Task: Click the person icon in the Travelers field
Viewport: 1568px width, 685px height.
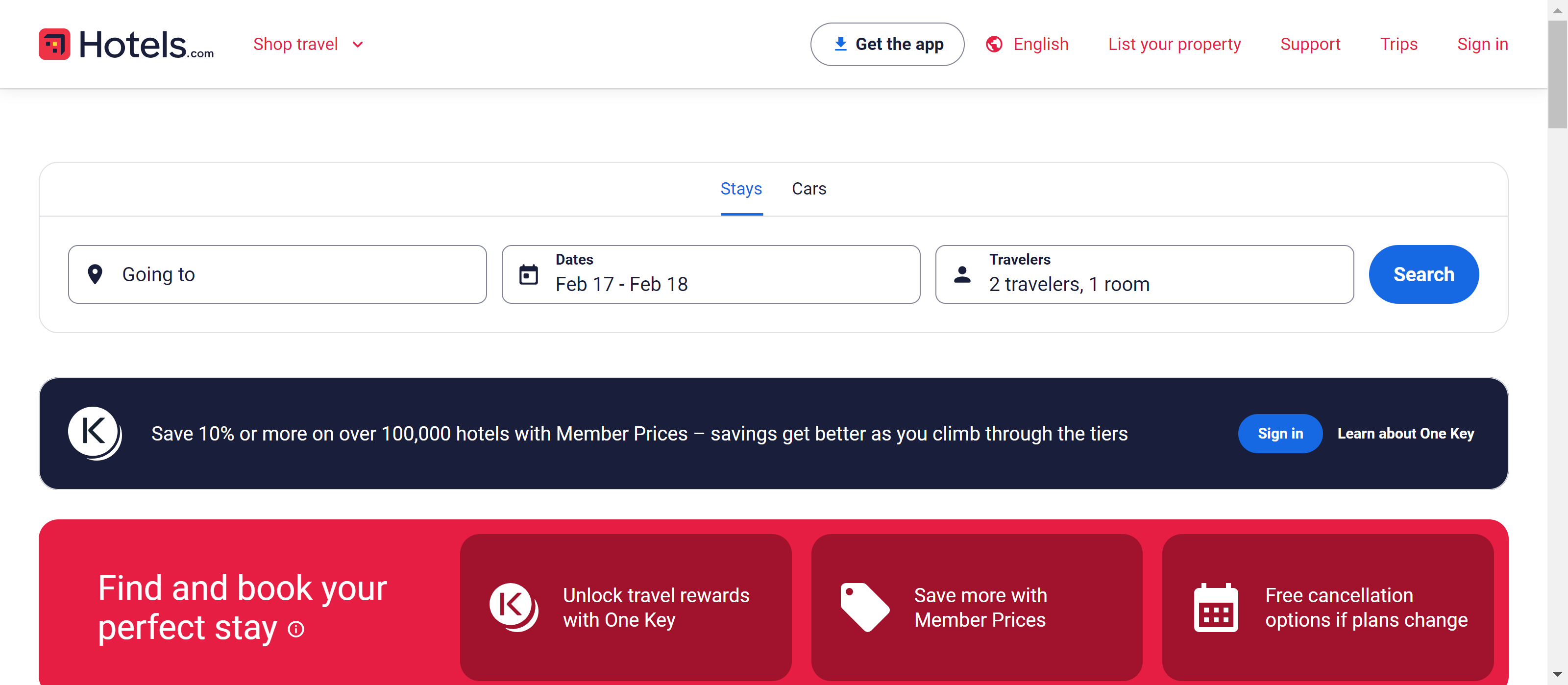Action: [x=962, y=274]
